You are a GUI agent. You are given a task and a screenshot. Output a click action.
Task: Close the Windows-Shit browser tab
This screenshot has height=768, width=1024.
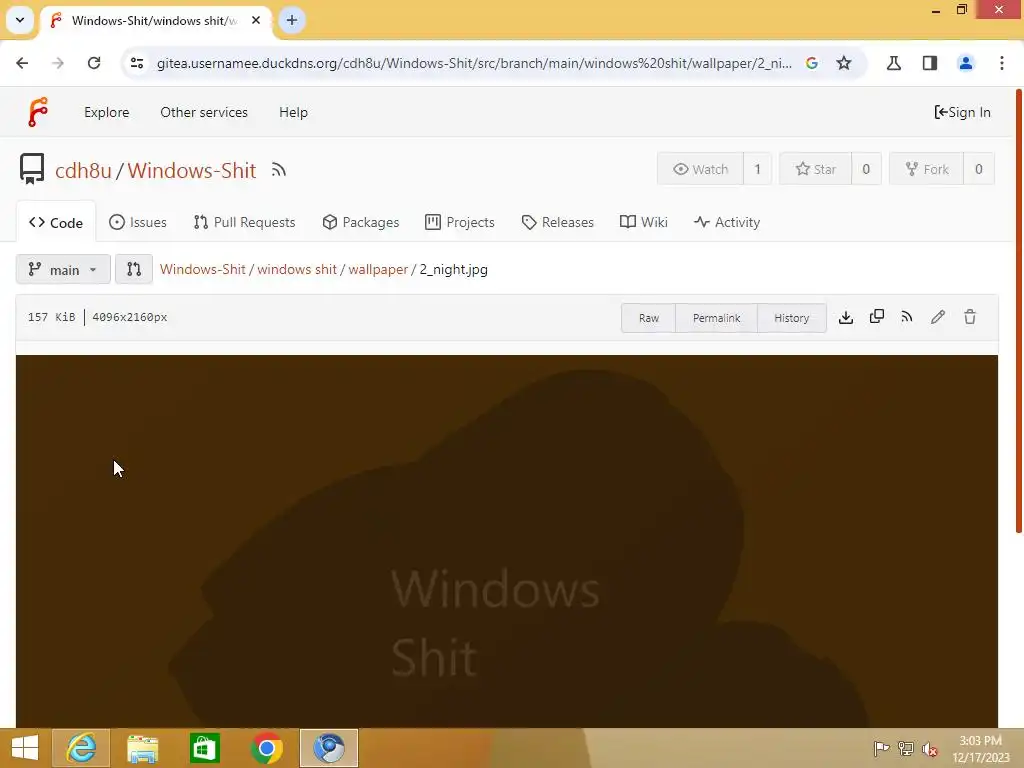[256, 20]
